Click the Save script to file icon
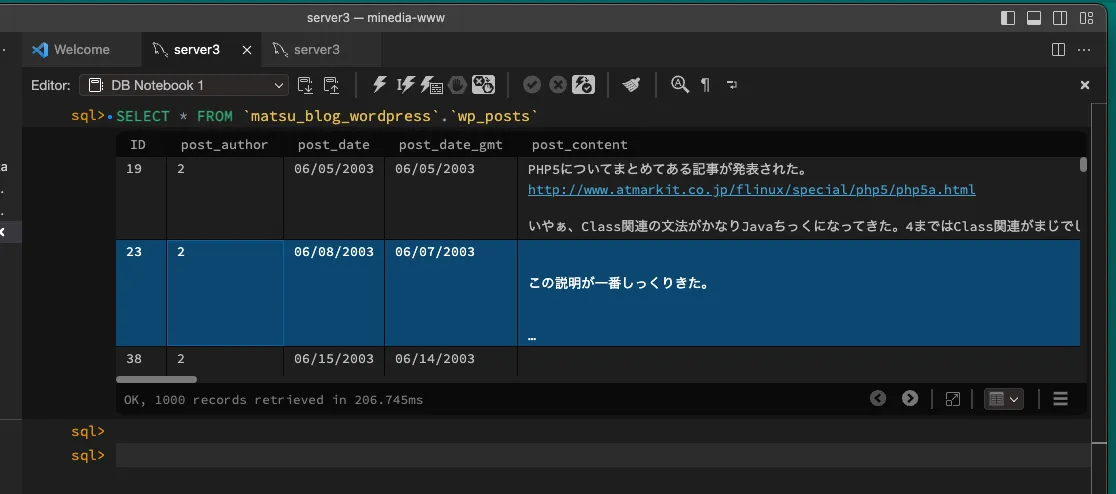Image resolution: width=1116 pixels, height=494 pixels. pyautogui.click(x=331, y=85)
